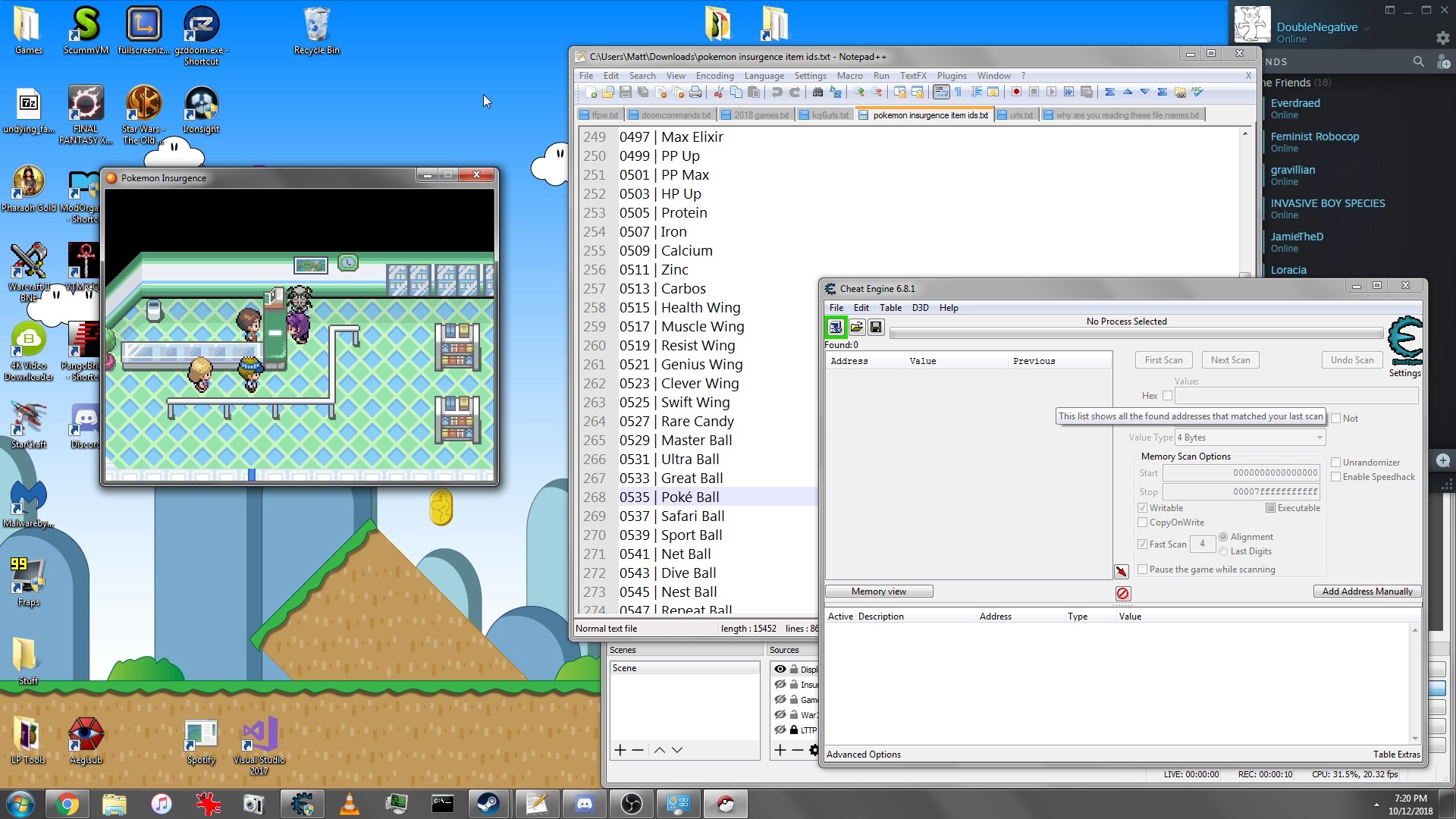Click add source plus in OBS Sources
The width and height of the screenshot is (1456, 819).
pos(780,750)
